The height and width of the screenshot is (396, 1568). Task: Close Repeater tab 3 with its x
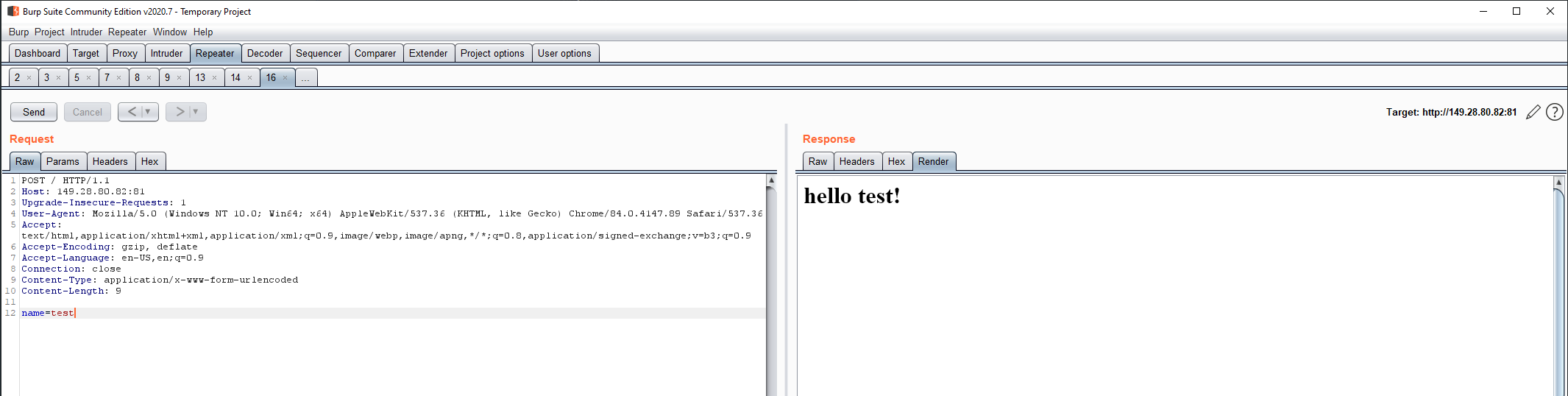pos(59,77)
